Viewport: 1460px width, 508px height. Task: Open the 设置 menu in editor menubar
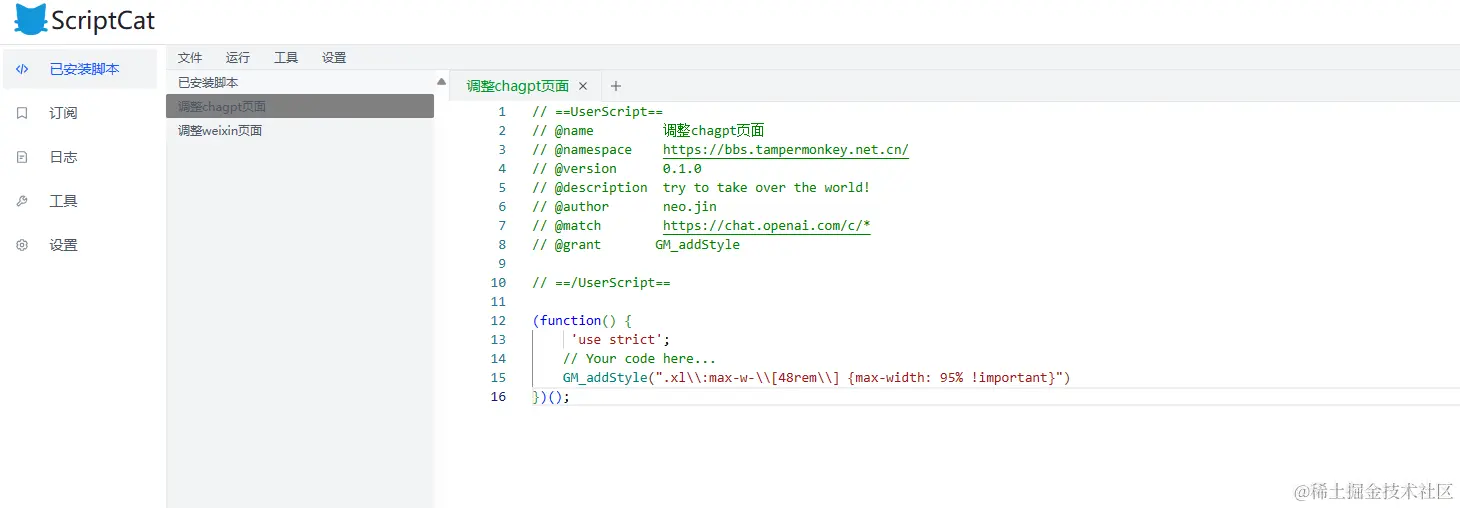(x=334, y=58)
